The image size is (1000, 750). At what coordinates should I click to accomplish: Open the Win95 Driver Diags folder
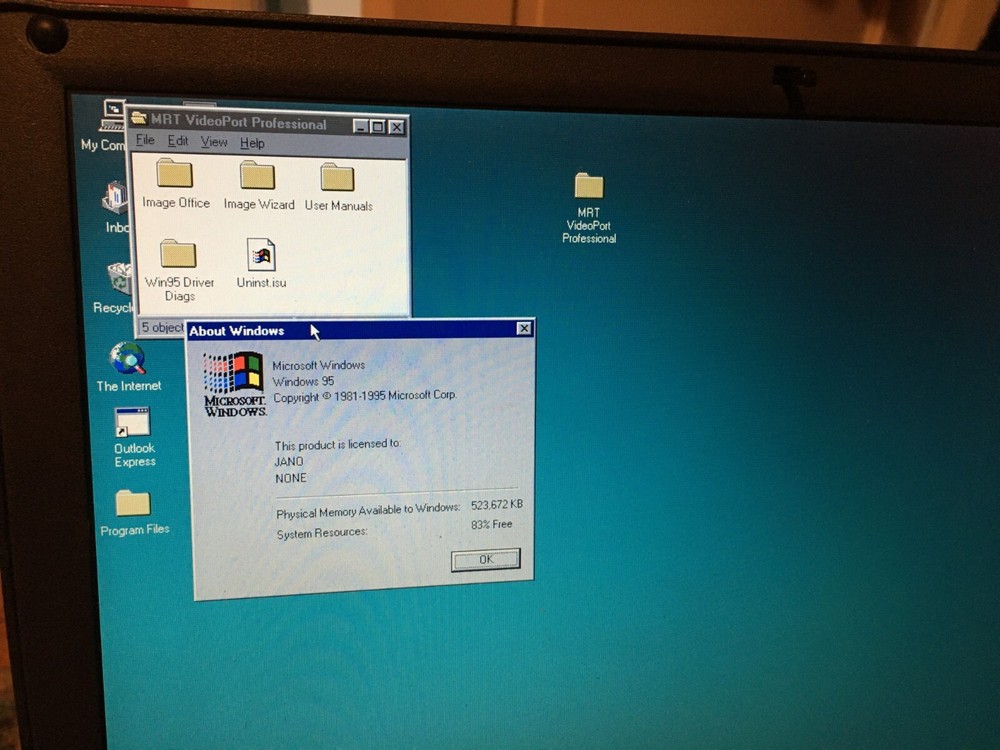click(178, 256)
